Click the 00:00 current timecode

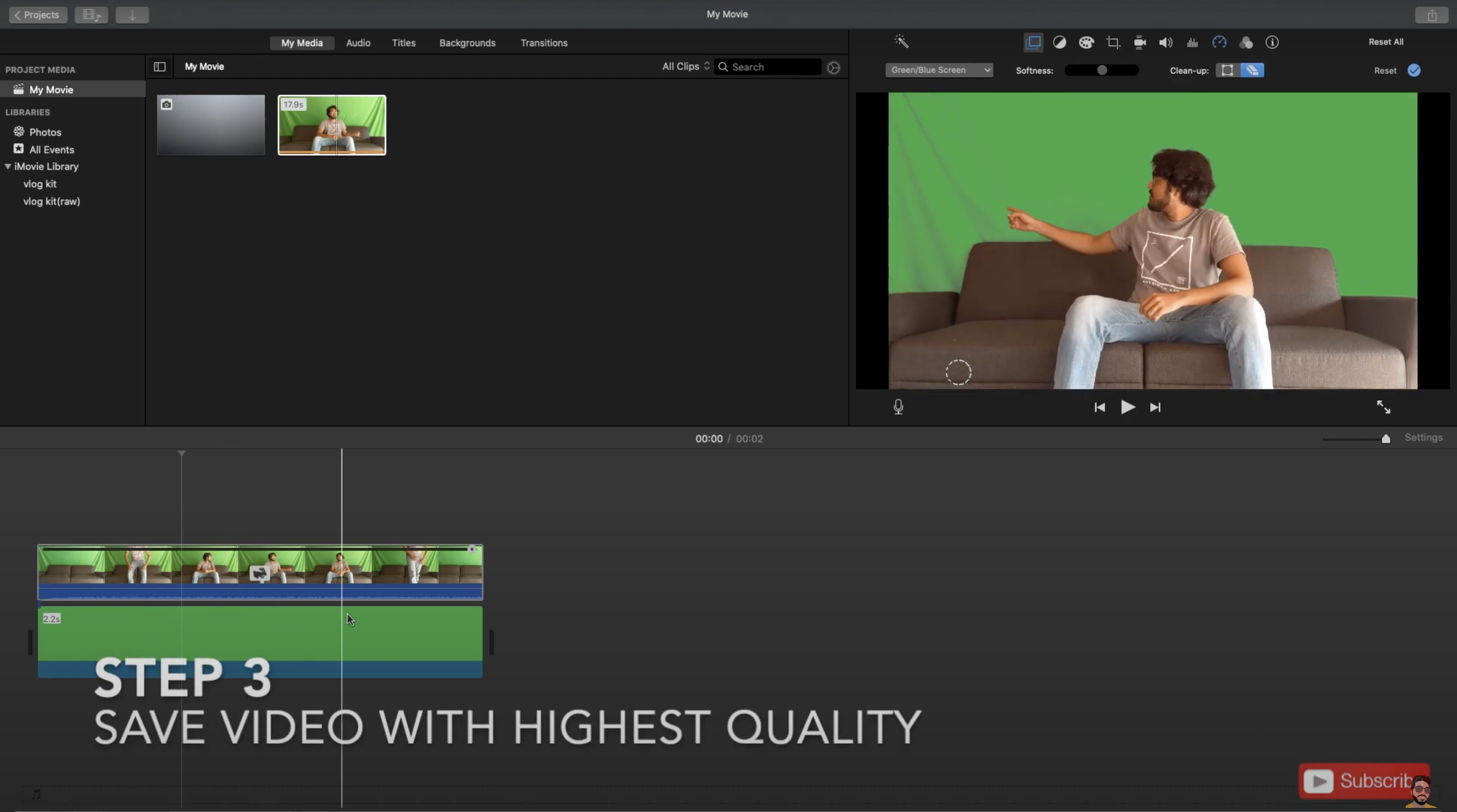[x=709, y=439]
